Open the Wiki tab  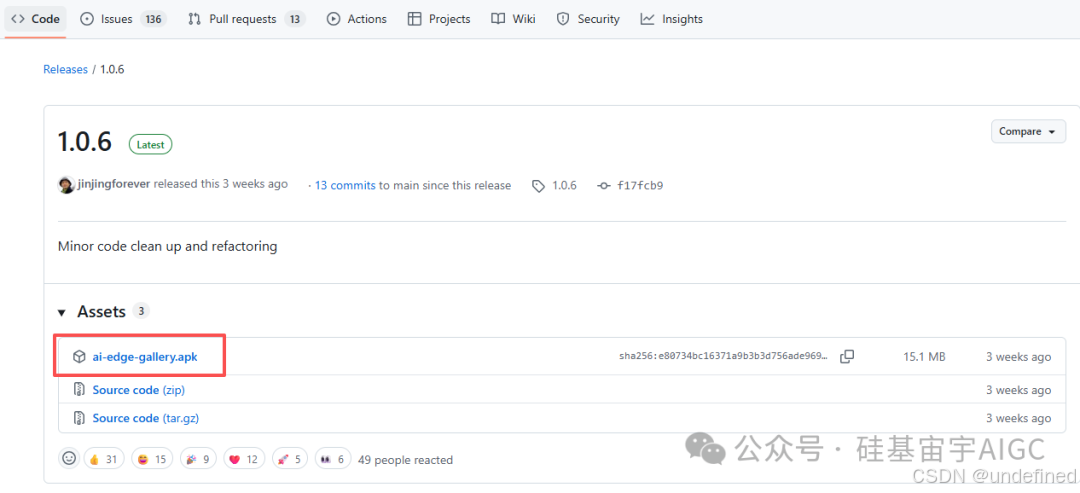tap(513, 19)
